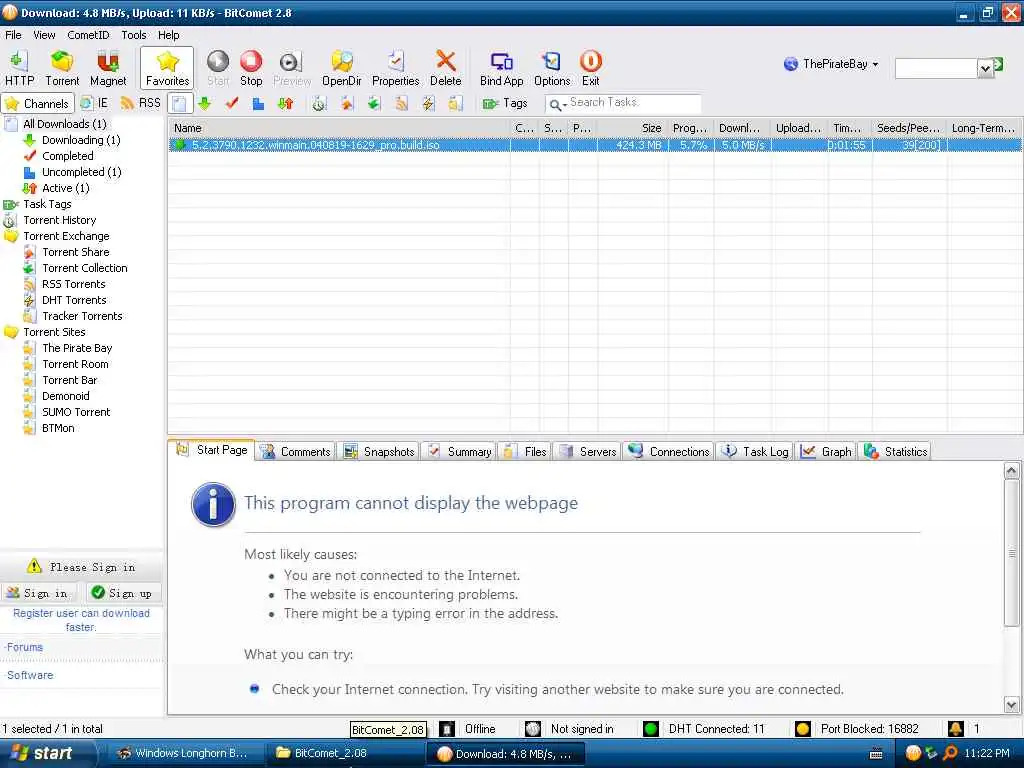Open the File menu
This screenshot has width=1024, height=768.
(x=13, y=35)
